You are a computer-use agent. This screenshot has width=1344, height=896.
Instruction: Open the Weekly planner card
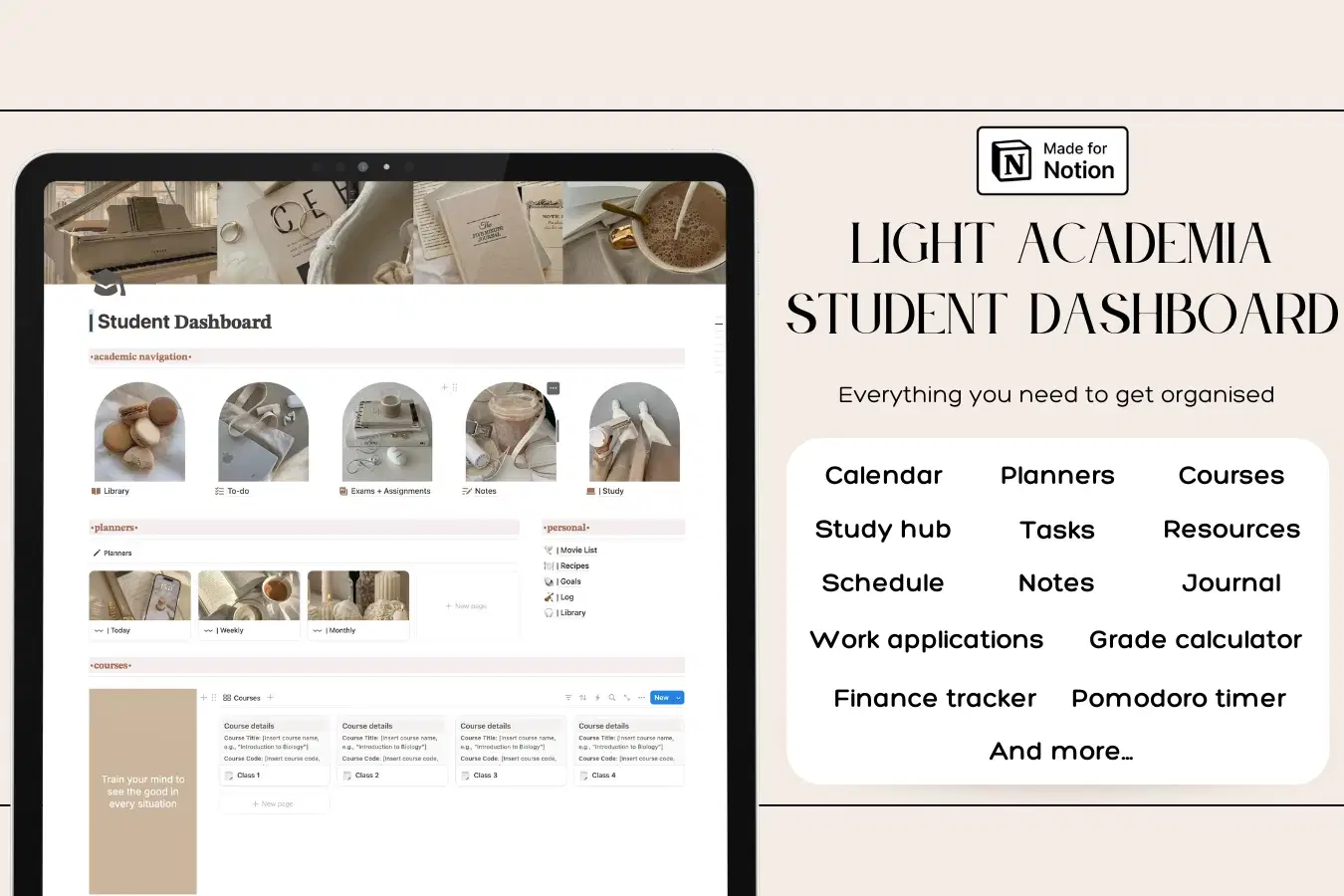[249, 603]
